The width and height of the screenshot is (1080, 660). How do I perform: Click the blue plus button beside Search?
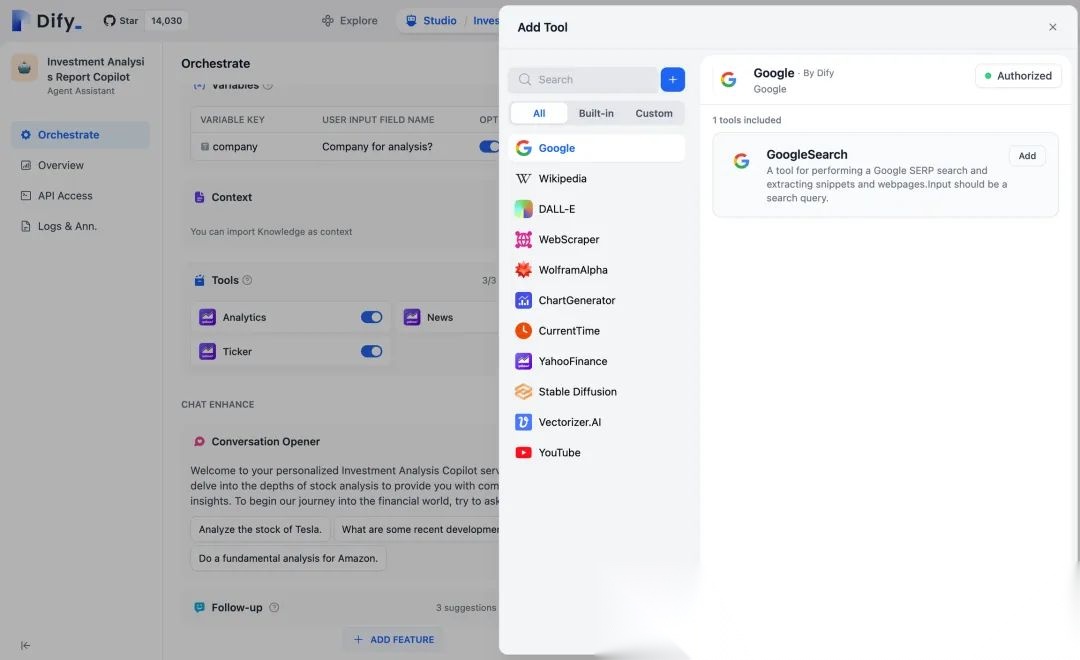point(672,79)
